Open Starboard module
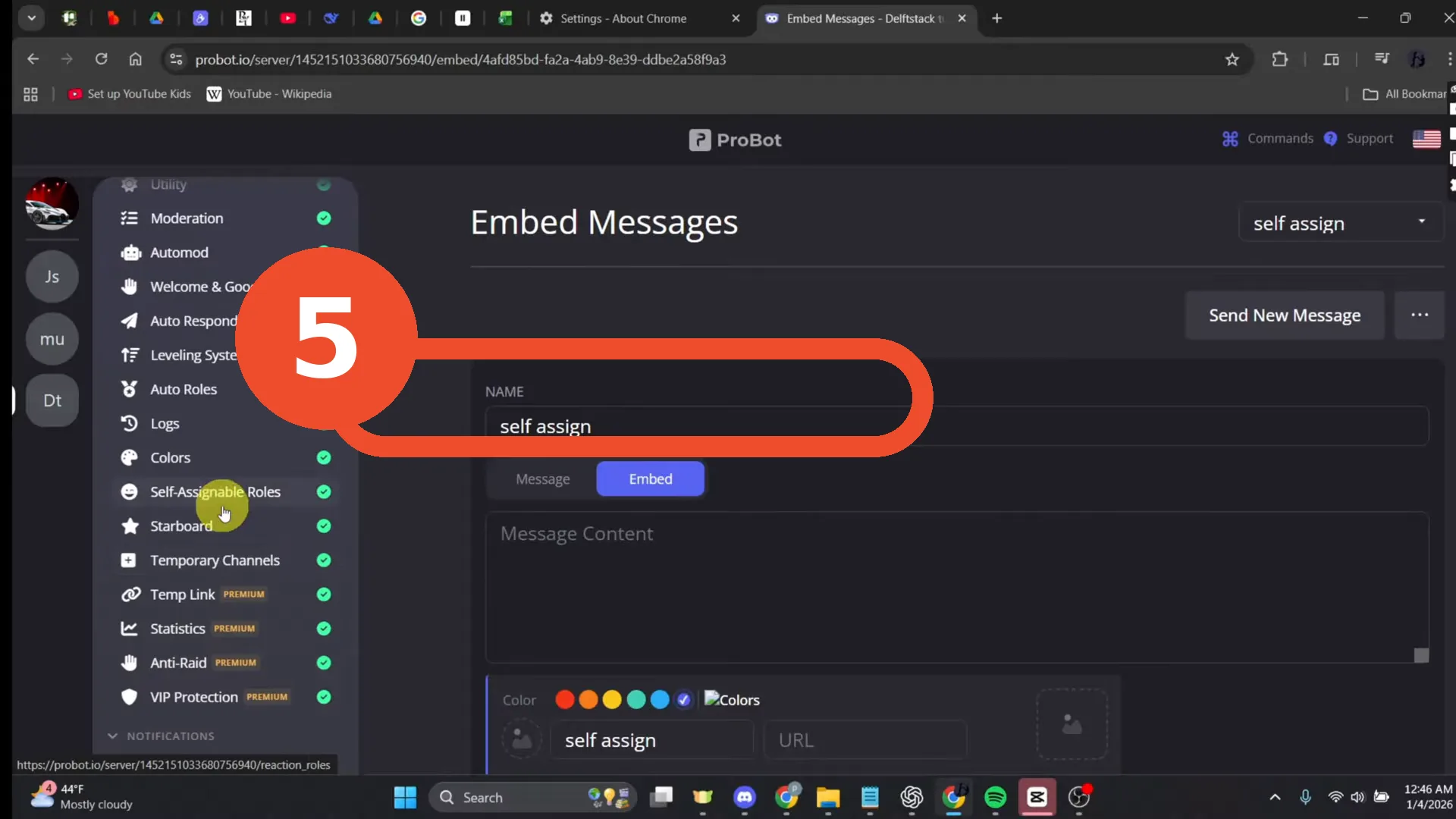Screen dimensions: 1456x819 click(180, 526)
